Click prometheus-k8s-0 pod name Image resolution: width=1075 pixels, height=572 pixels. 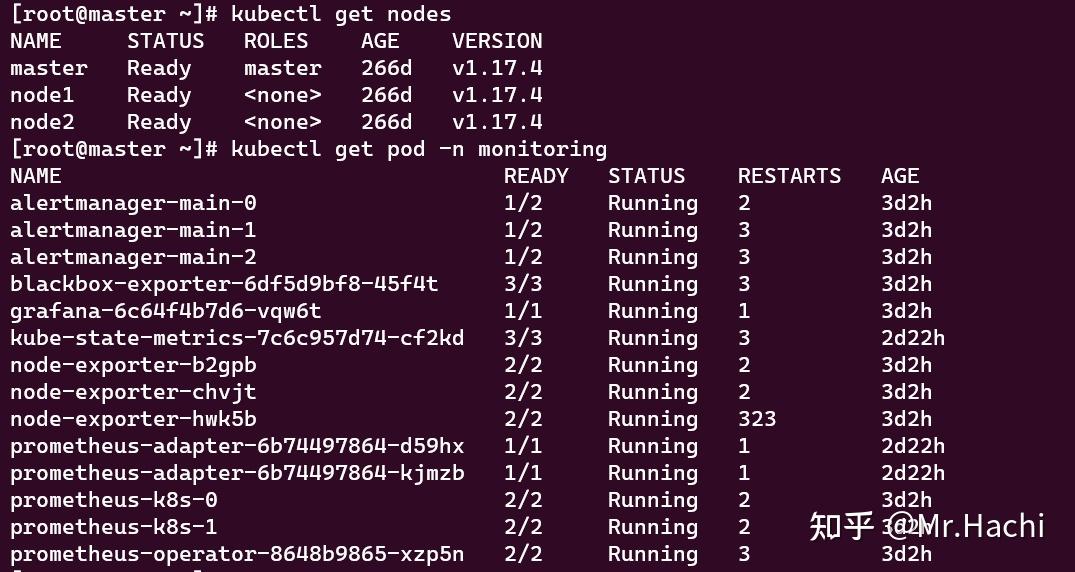click(113, 500)
